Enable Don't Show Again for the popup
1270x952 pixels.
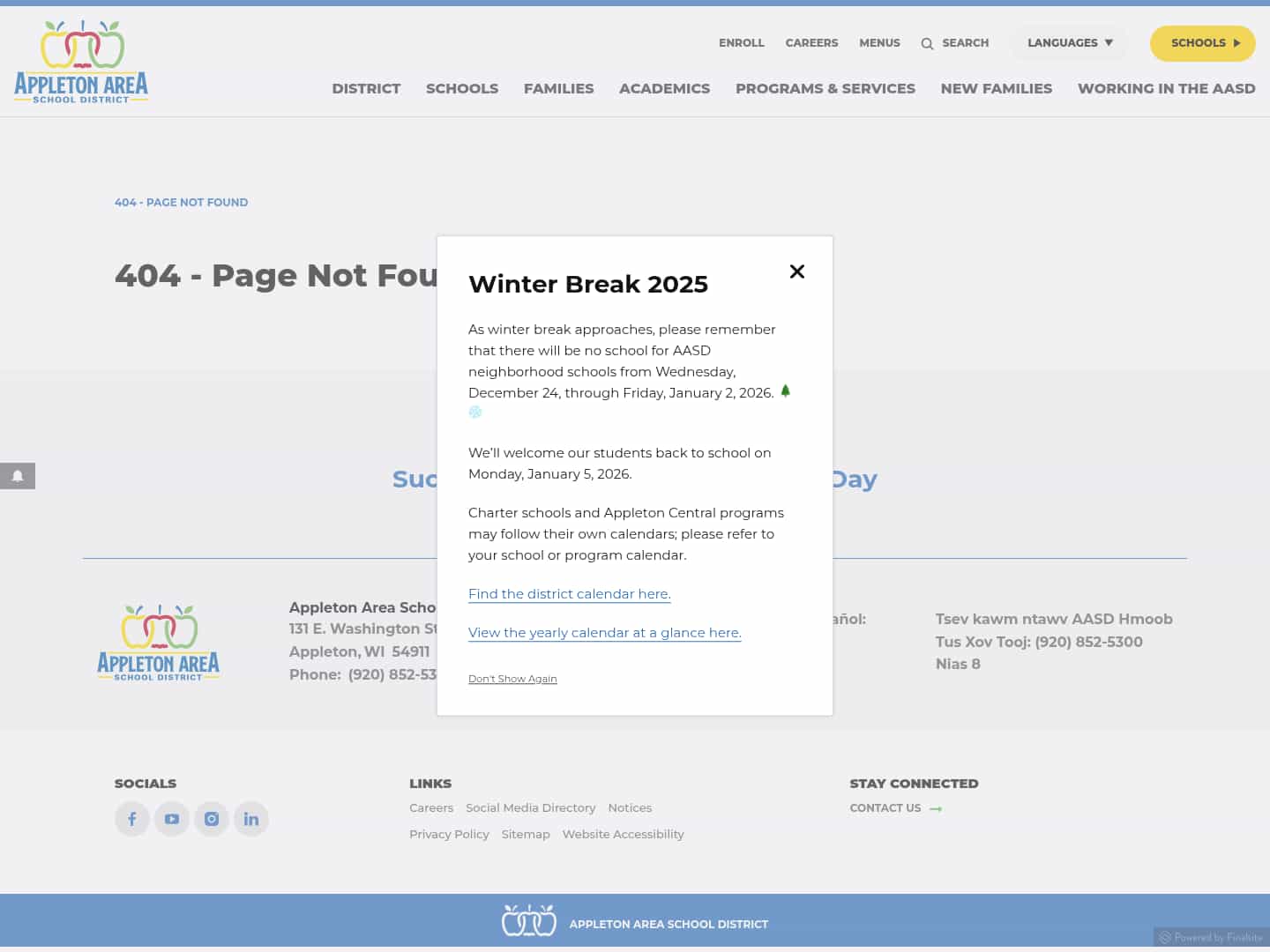coord(512,678)
